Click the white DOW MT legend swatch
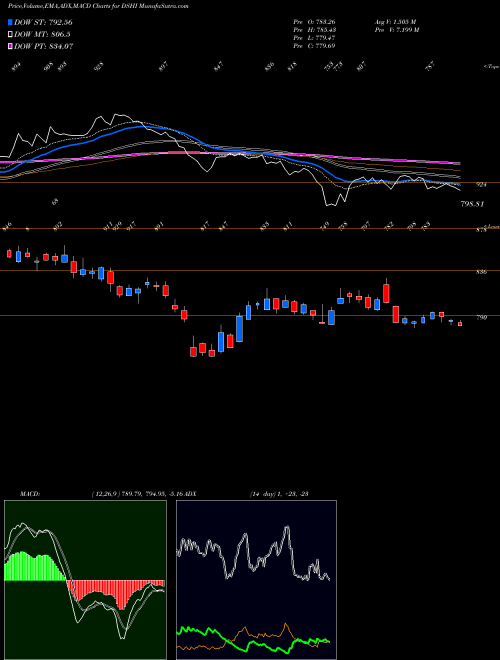This screenshot has height=660, width=500. pos(10,34)
